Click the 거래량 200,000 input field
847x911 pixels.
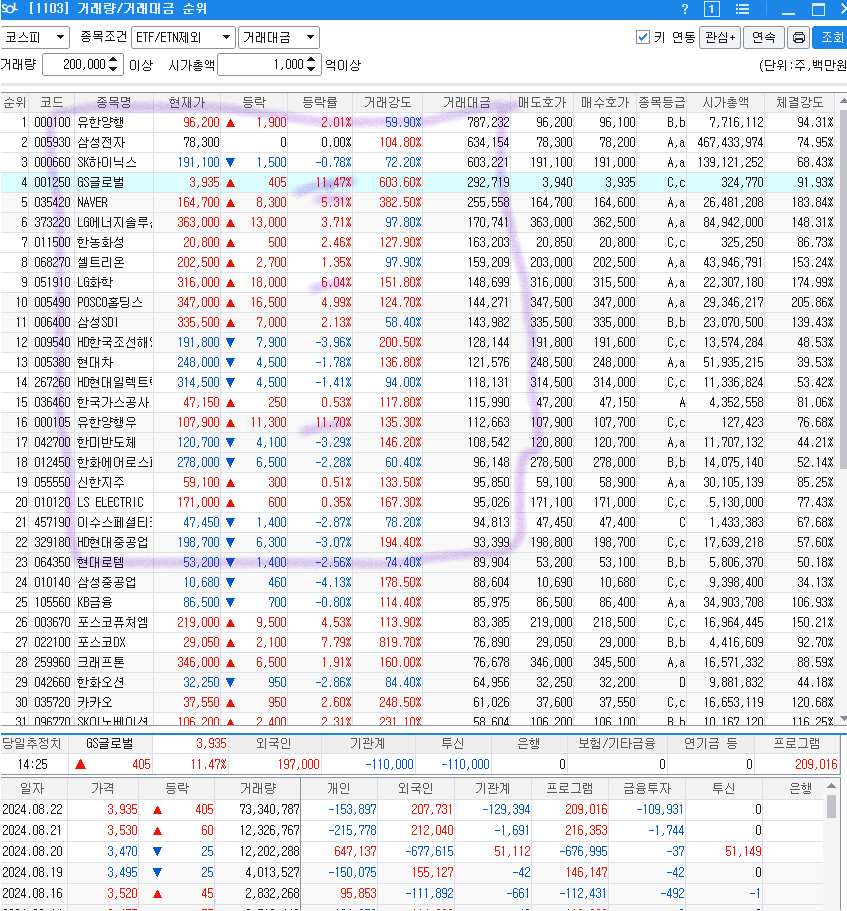(x=76, y=64)
